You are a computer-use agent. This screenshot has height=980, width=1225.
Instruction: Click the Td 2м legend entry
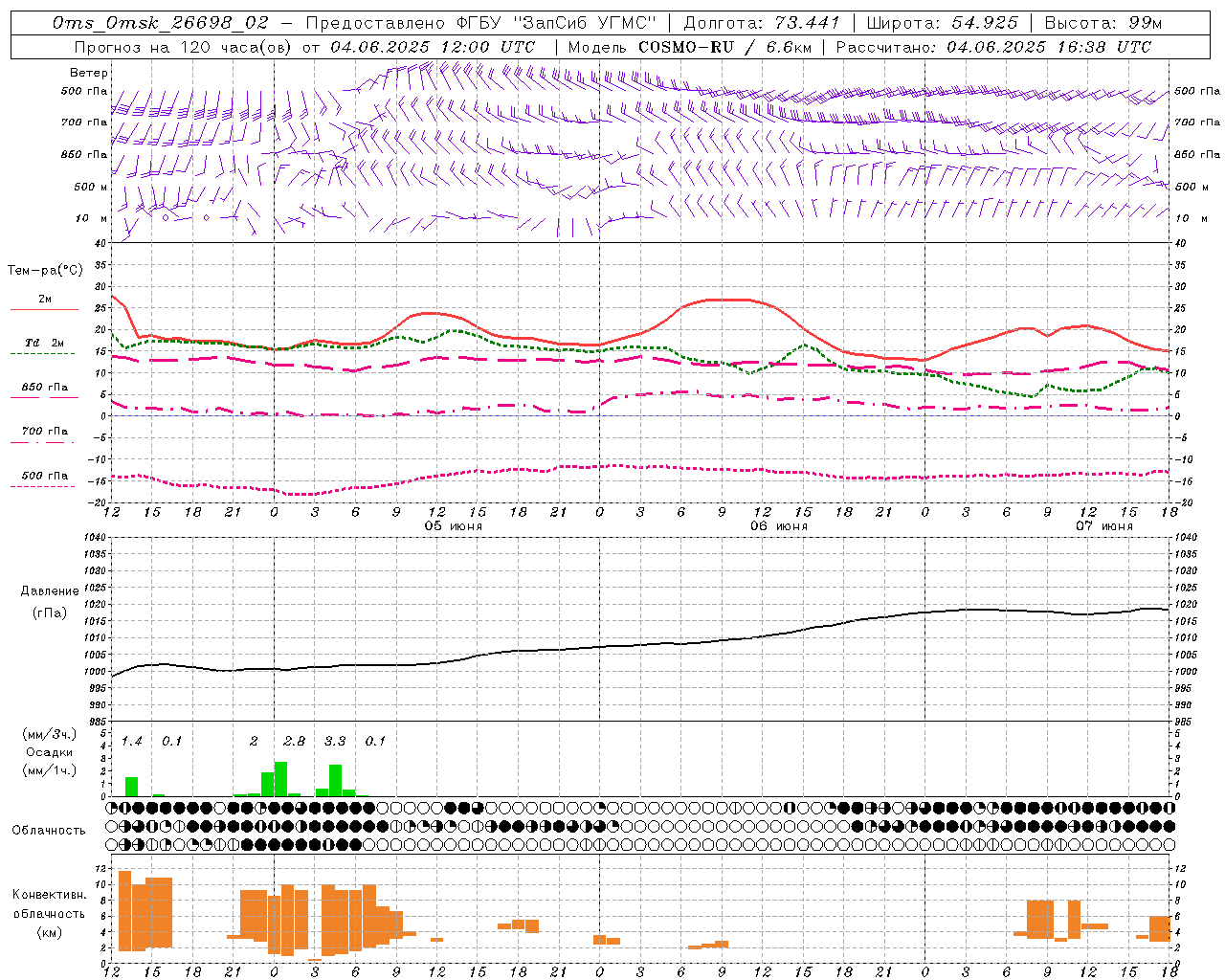(x=45, y=343)
